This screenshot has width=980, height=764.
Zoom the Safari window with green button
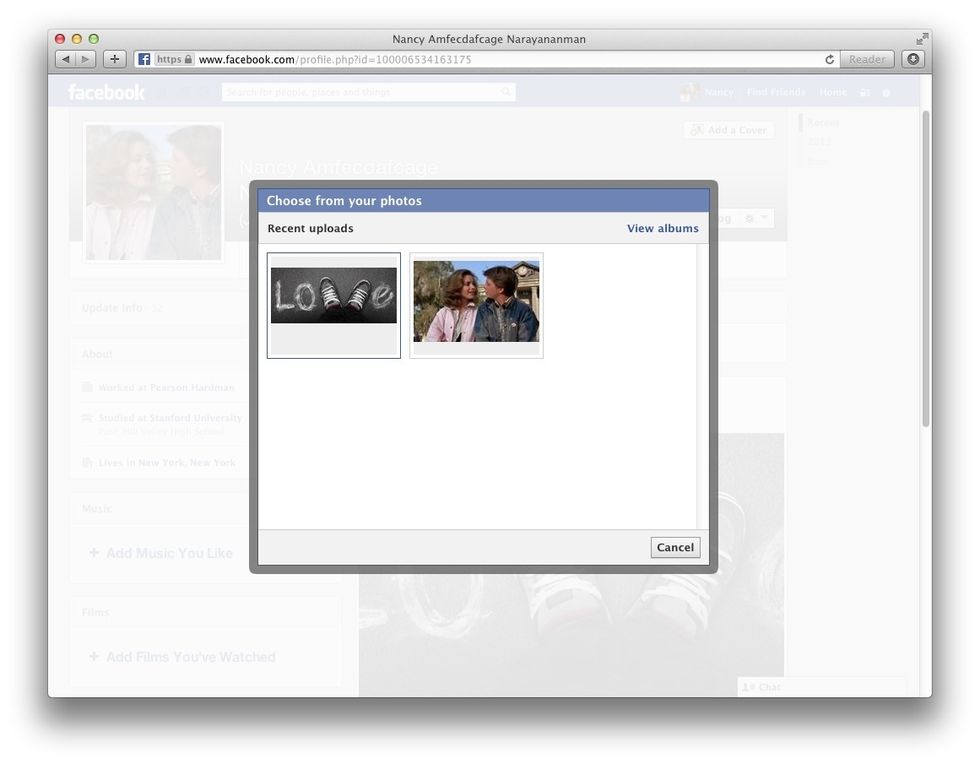click(x=94, y=39)
